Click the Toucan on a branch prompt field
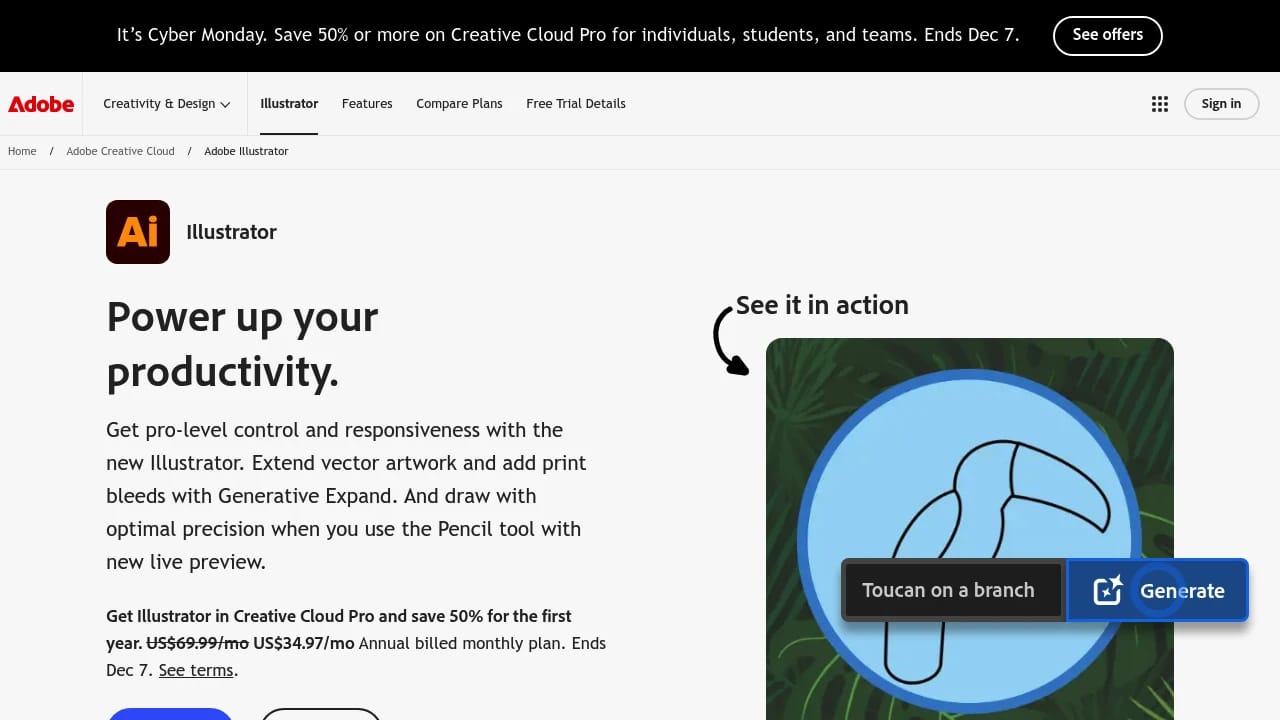 point(950,590)
